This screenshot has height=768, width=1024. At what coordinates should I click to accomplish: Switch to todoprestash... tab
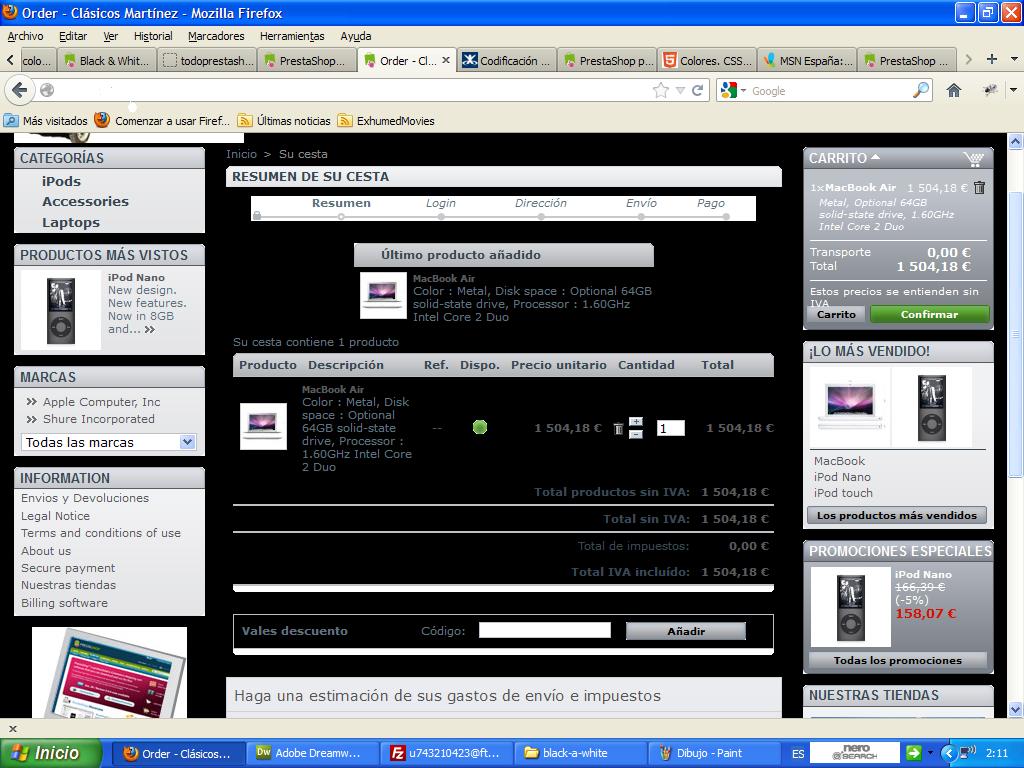point(207,61)
